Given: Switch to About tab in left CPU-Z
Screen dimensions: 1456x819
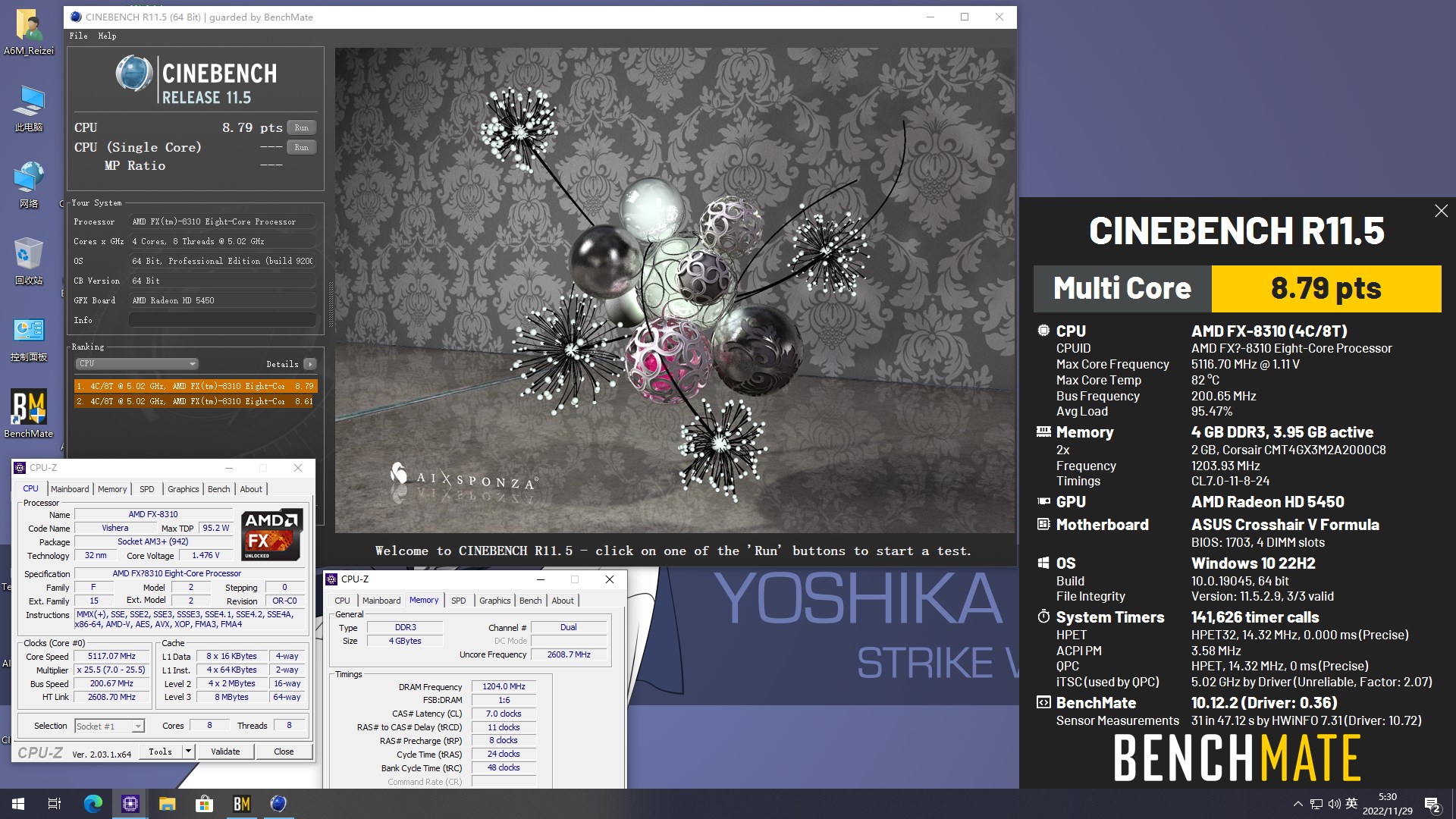Looking at the screenshot, I should [x=251, y=489].
